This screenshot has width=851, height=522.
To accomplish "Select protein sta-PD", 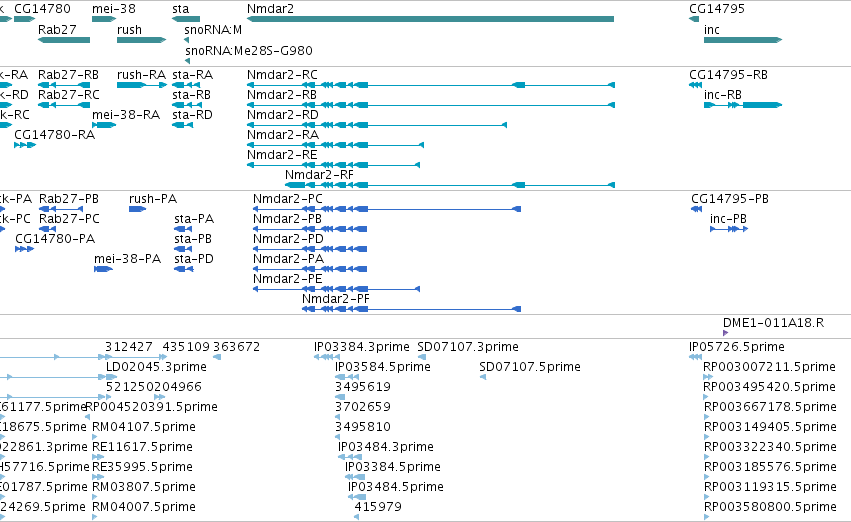I will pyautogui.click(x=184, y=269).
